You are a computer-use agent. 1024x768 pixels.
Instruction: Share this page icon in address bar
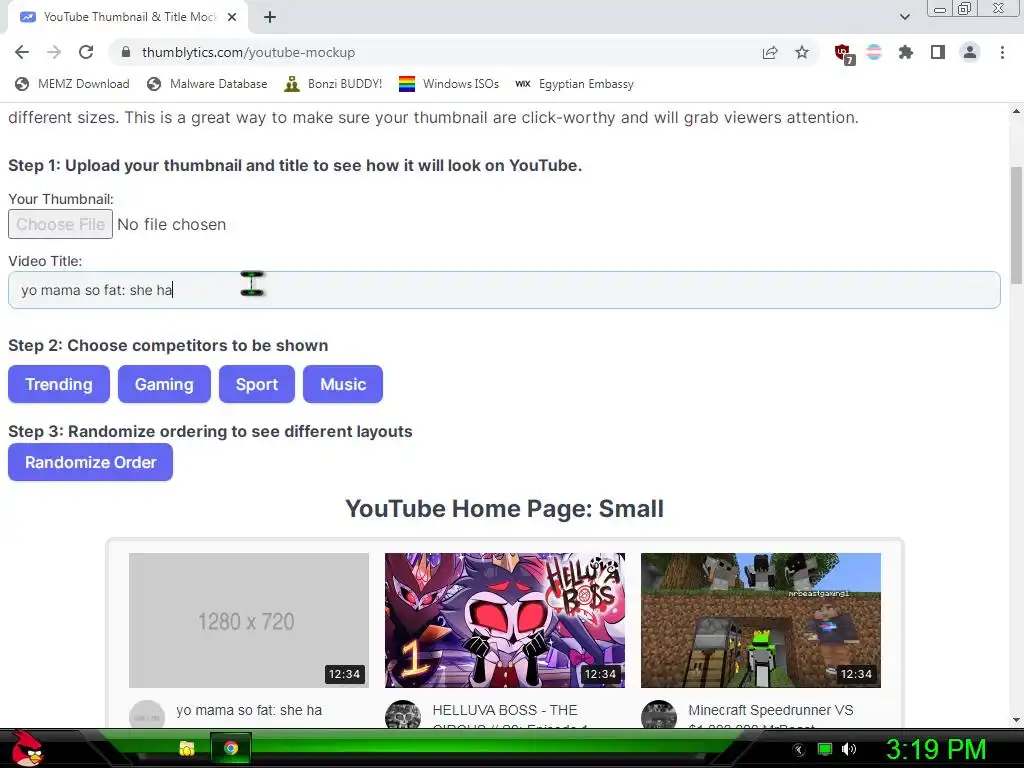click(x=770, y=52)
